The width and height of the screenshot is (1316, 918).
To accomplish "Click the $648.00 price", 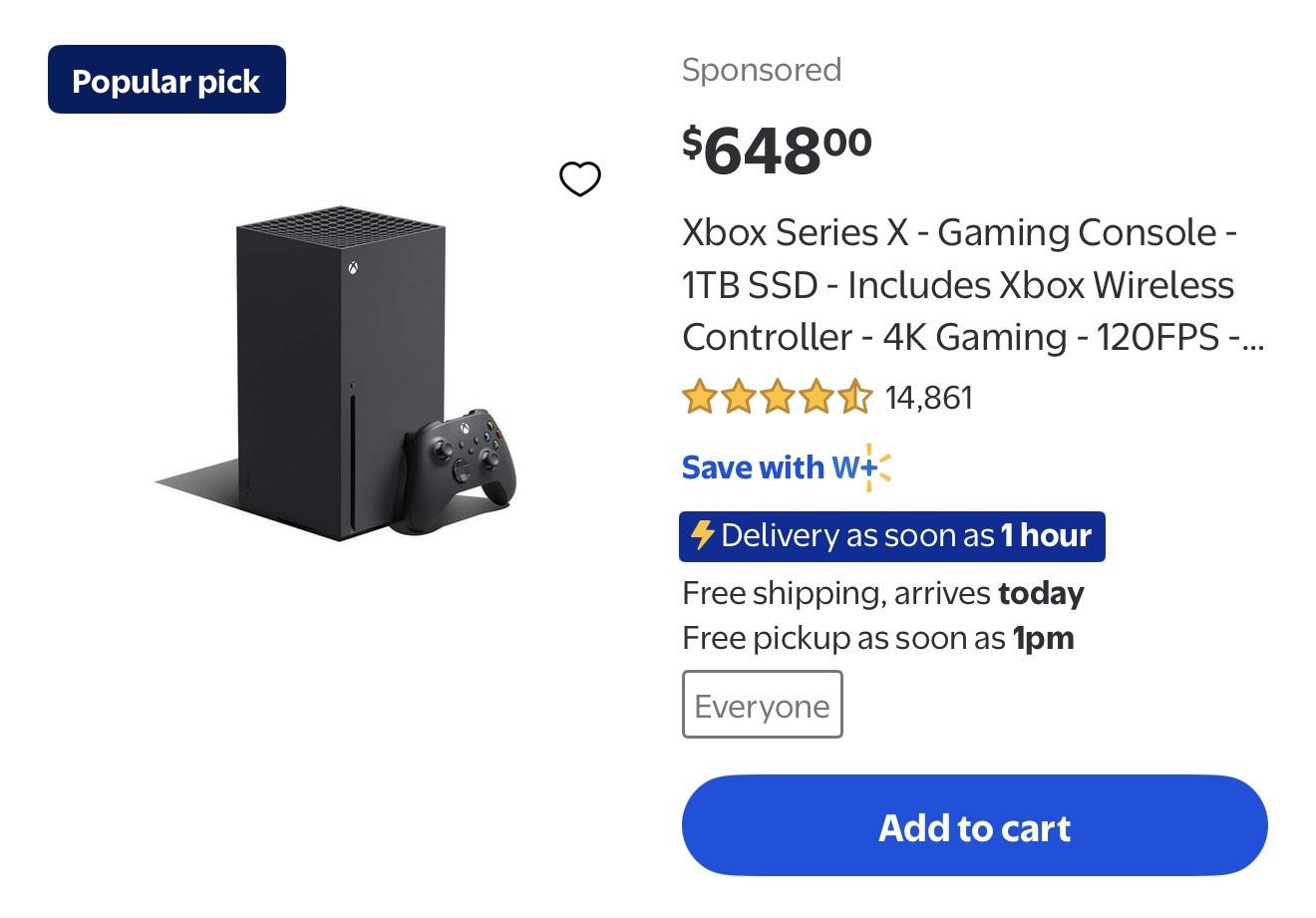I will pos(777,151).
